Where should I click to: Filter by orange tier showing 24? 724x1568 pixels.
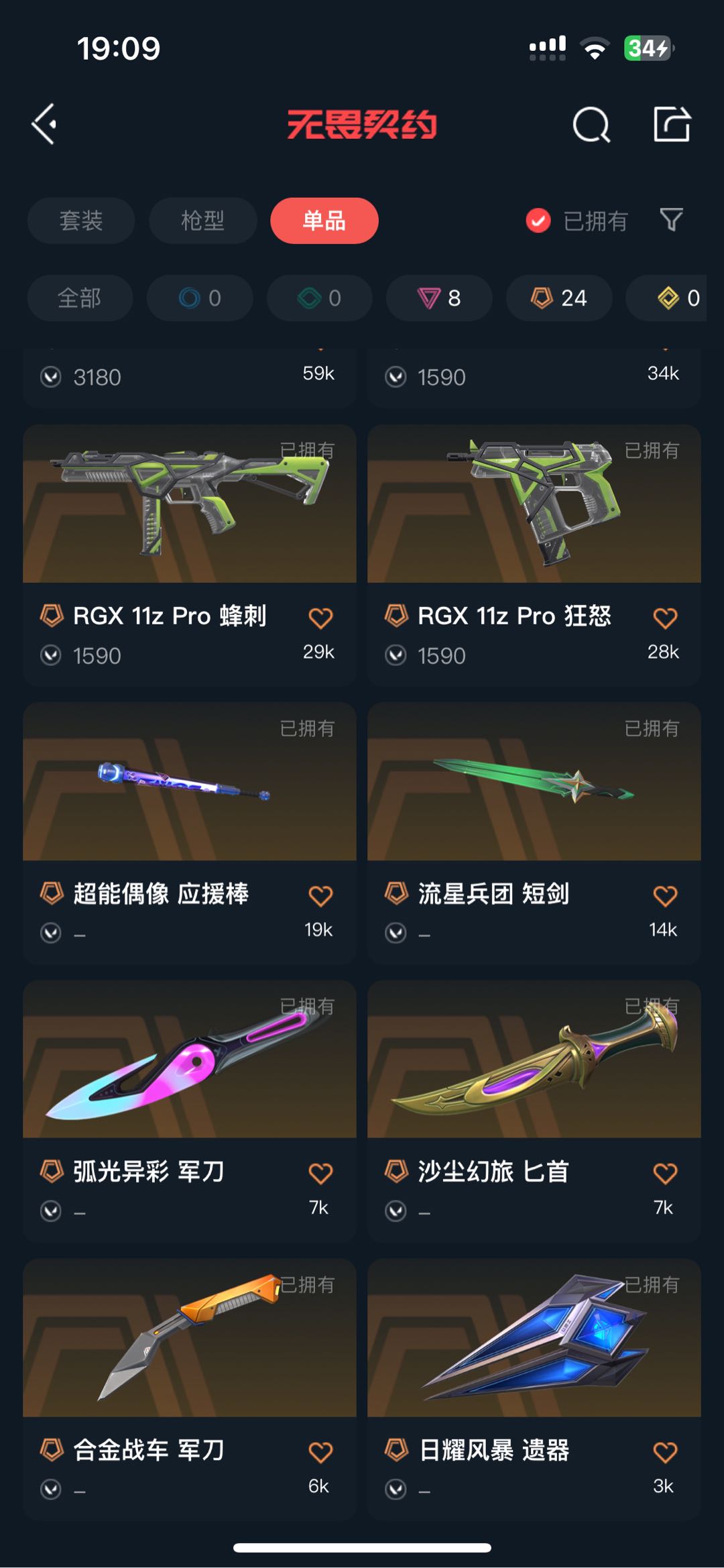click(x=559, y=298)
